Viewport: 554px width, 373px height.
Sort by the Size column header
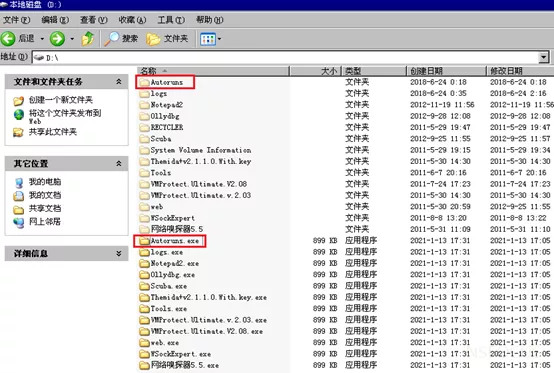(315, 71)
